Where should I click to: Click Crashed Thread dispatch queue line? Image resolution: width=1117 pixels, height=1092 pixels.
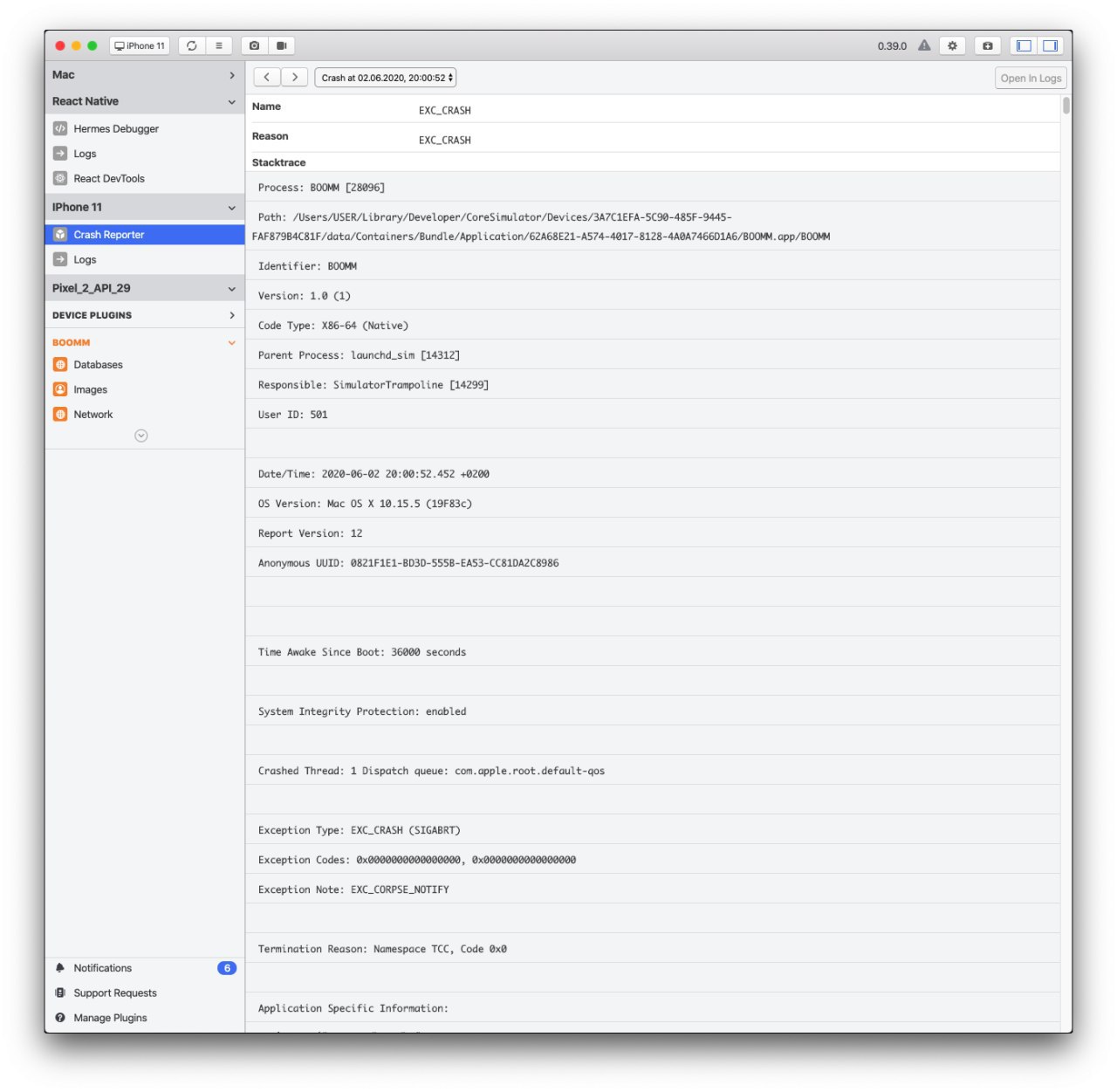(653, 771)
